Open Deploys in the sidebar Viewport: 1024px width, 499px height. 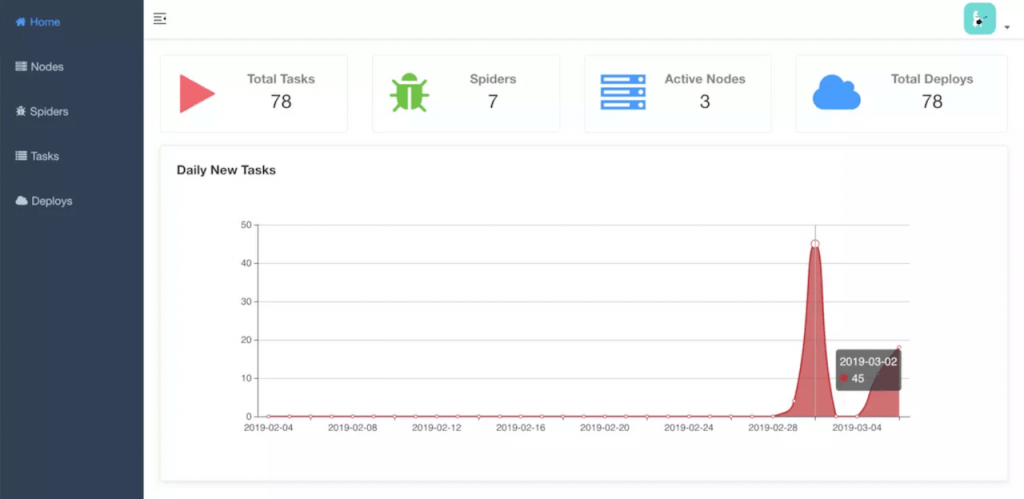point(72,201)
